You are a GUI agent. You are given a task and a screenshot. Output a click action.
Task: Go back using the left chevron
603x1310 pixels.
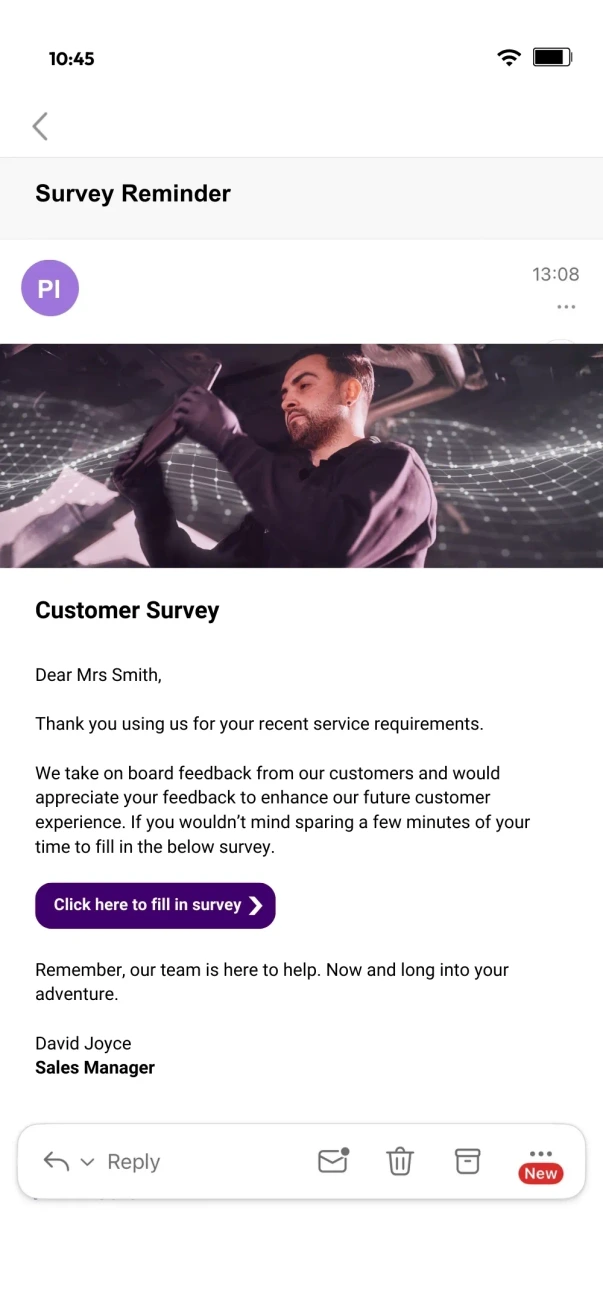click(40, 126)
